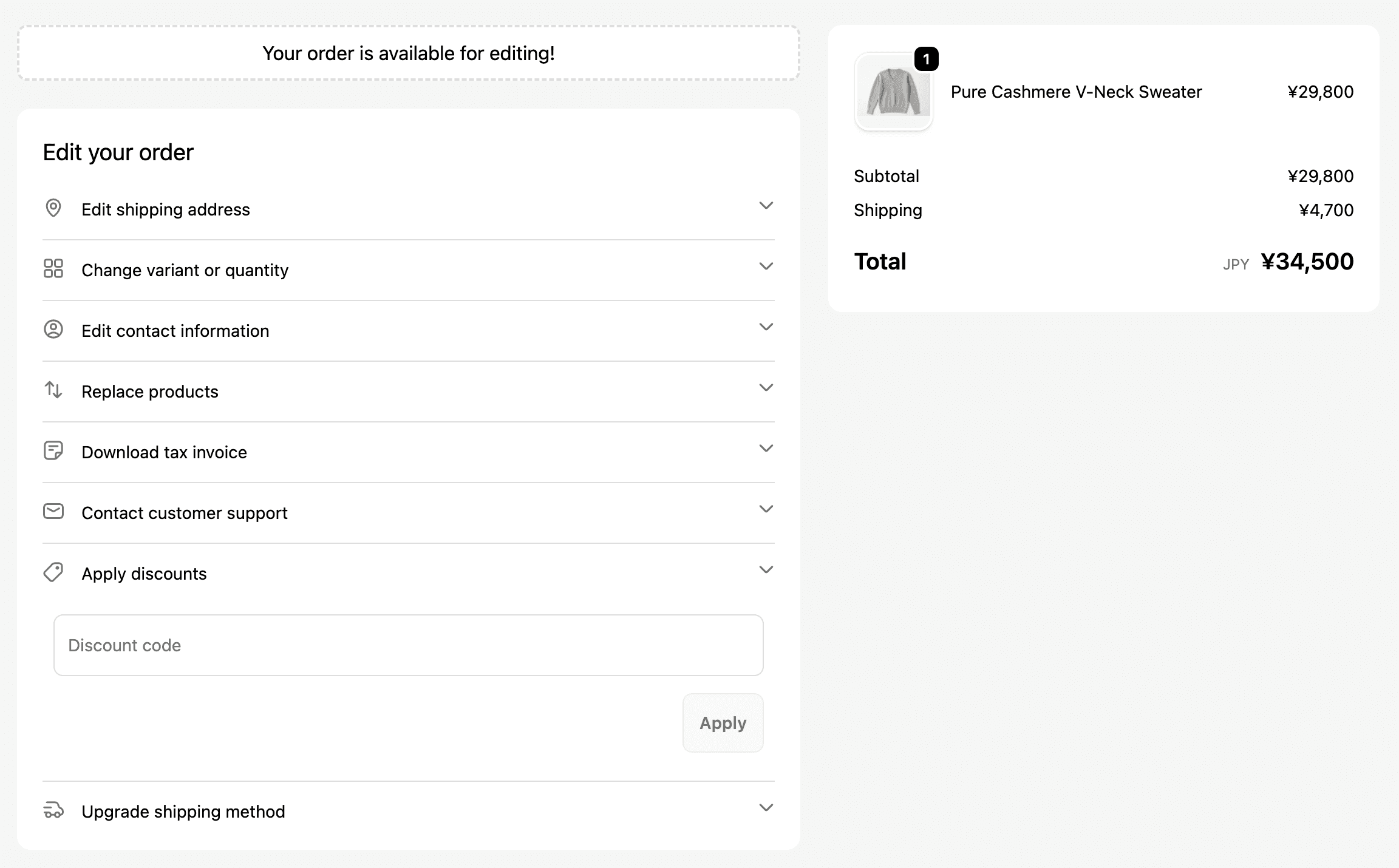
Task: Click the price tag icon for discounts
Action: click(x=53, y=572)
